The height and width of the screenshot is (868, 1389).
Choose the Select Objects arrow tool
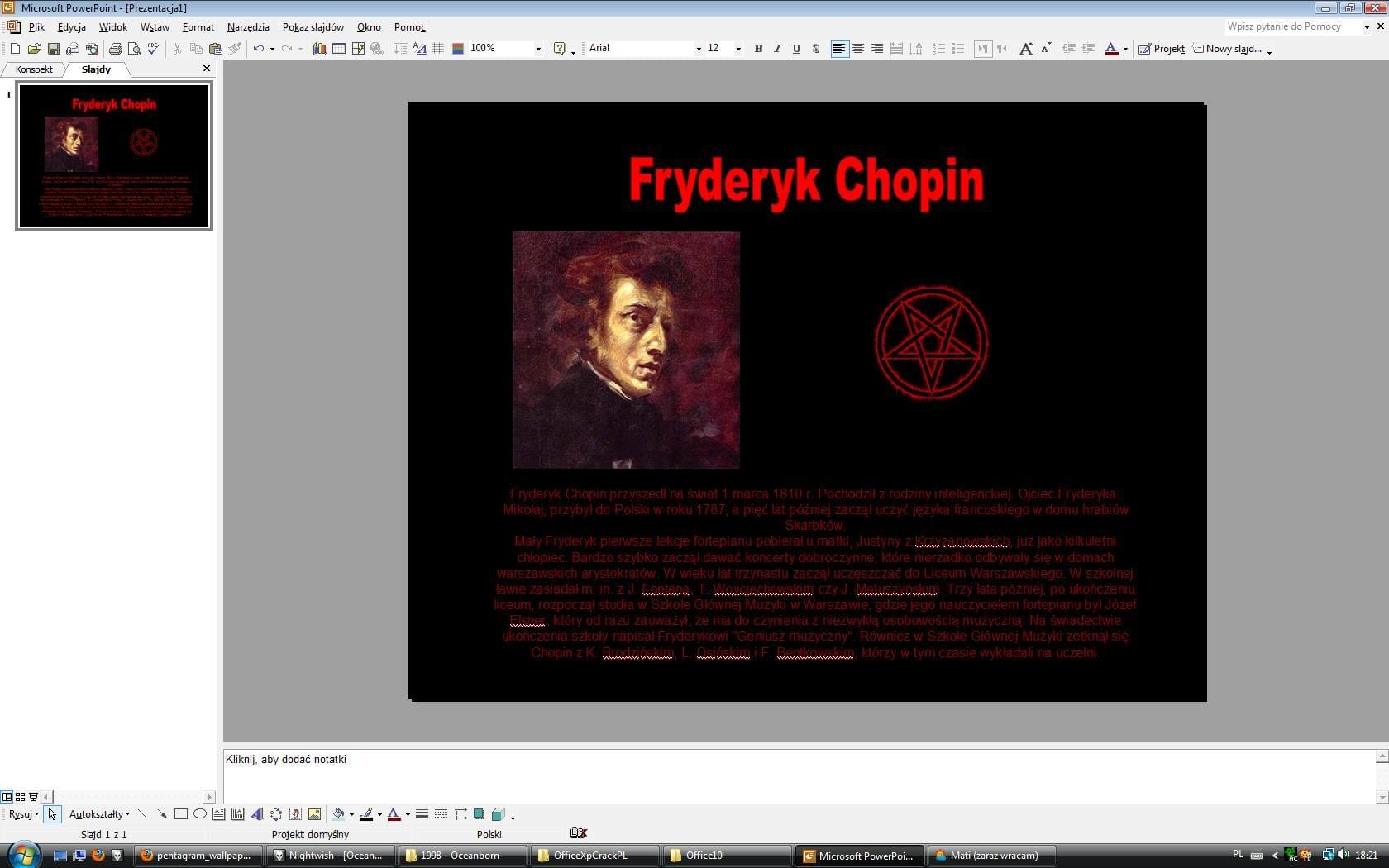[x=53, y=814]
